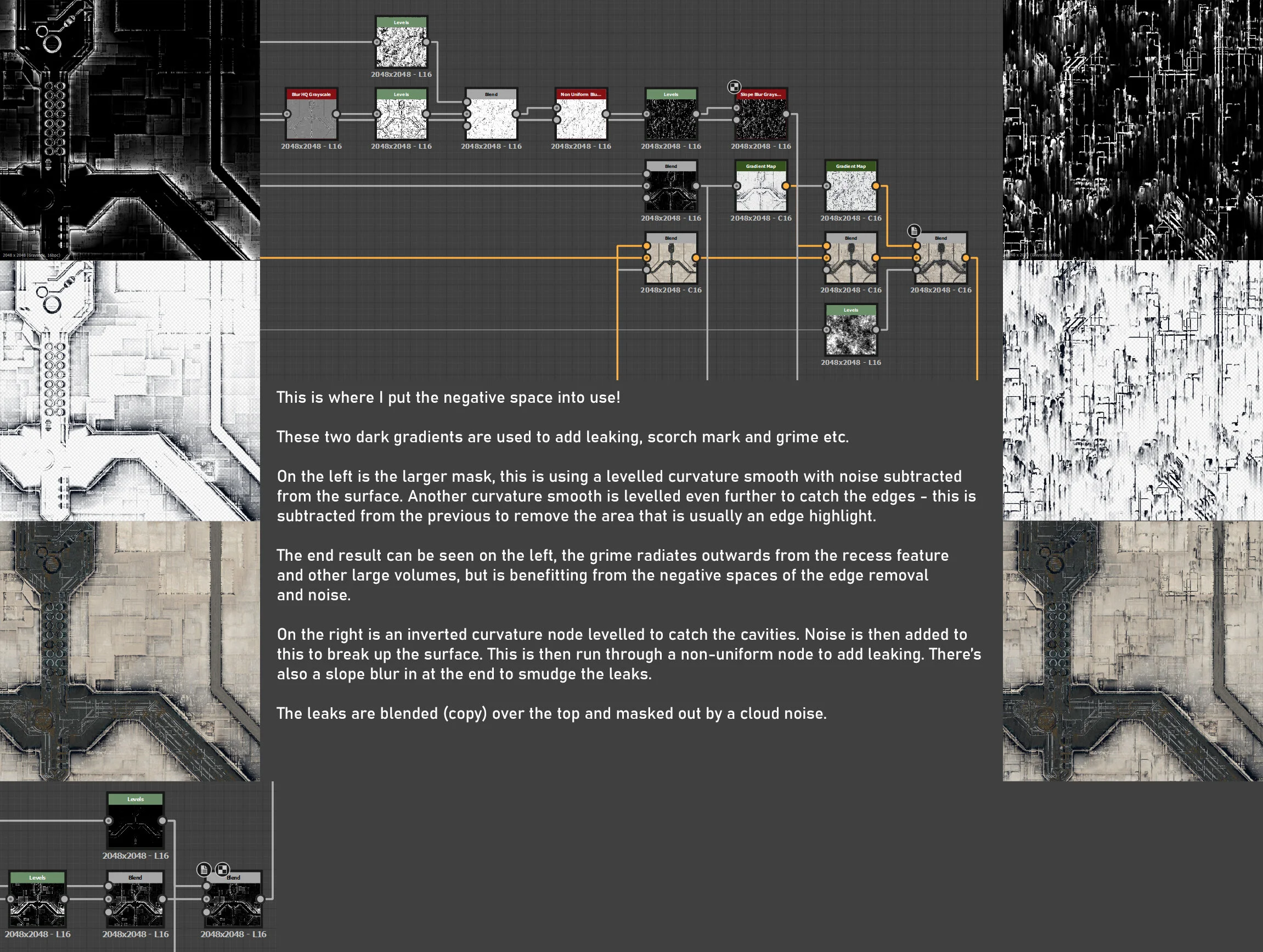
Task: Click the grimy textured result preview on the left
Action: pyautogui.click(x=129, y=651)
